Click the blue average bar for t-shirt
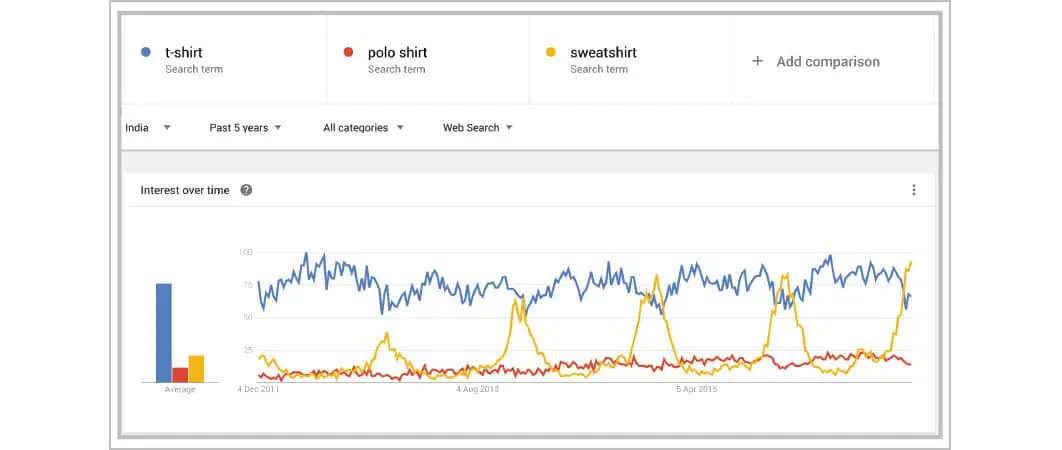This screenshot has width=1062, height=450. (x=164, y=333)
